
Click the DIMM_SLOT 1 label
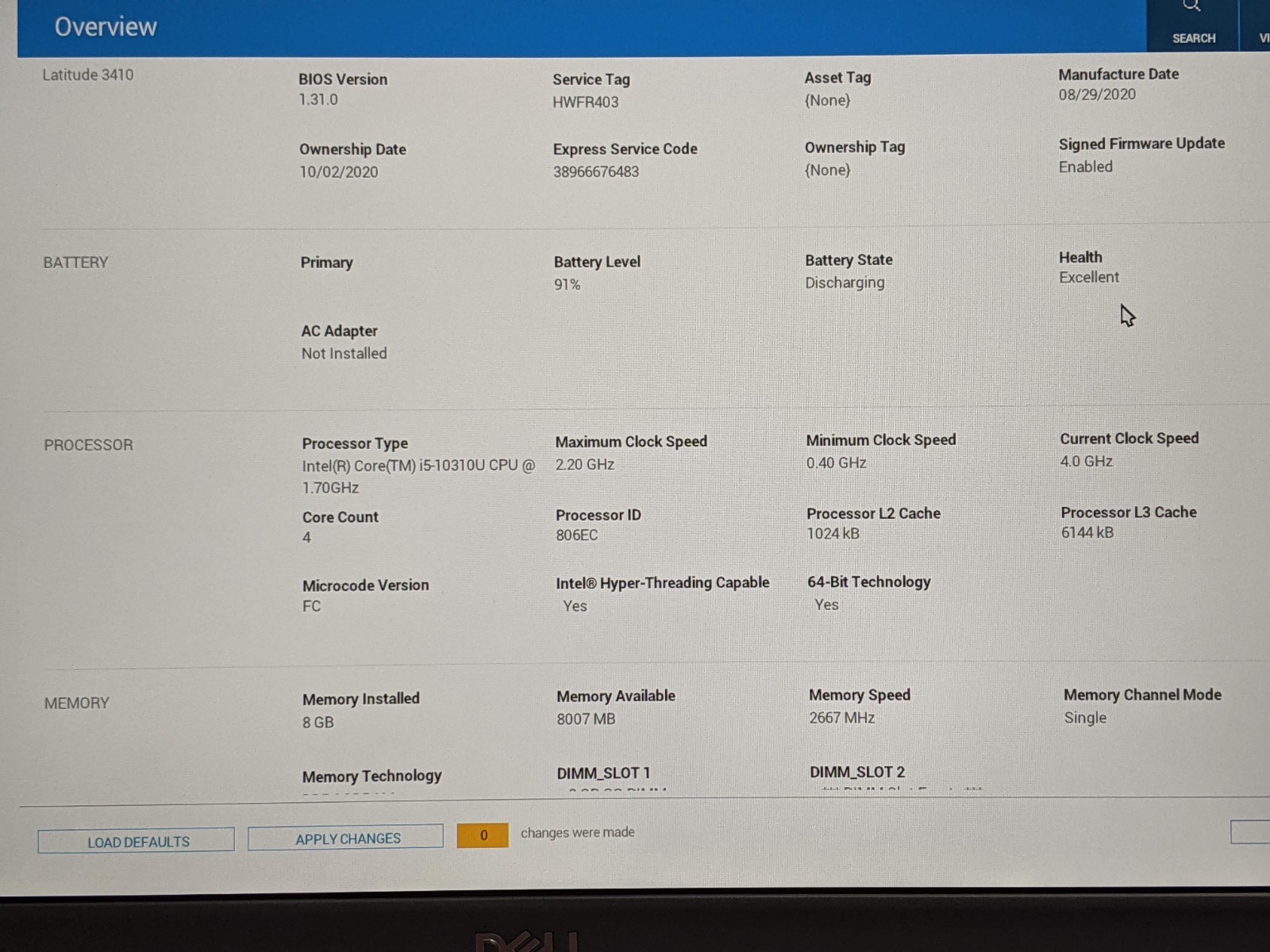(x=603, y=773)
